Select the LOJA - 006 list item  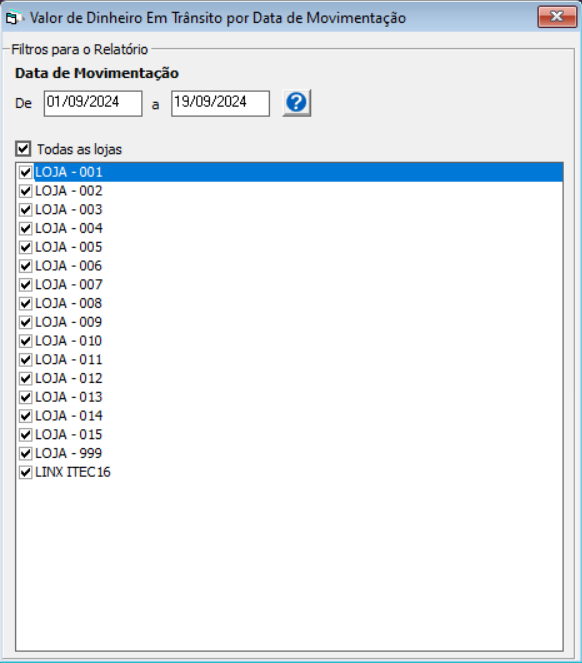click(289, 266)
